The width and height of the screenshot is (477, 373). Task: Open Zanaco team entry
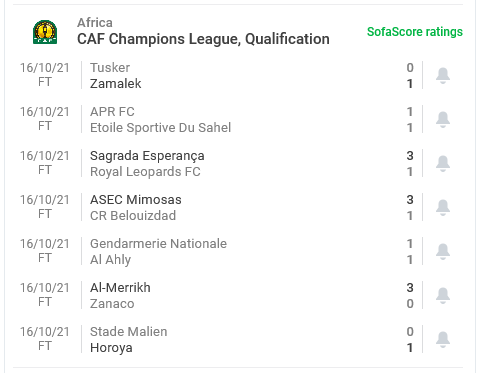112,304
